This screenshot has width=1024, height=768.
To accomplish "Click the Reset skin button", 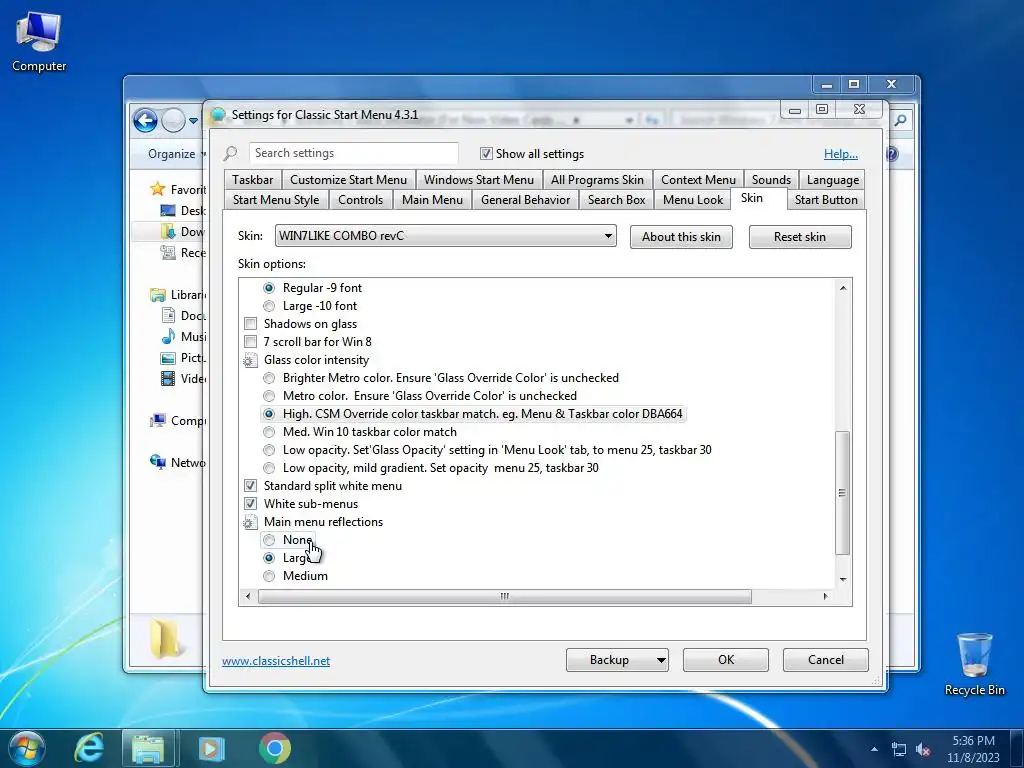I will pyautogui.click(x=800, y=237).
